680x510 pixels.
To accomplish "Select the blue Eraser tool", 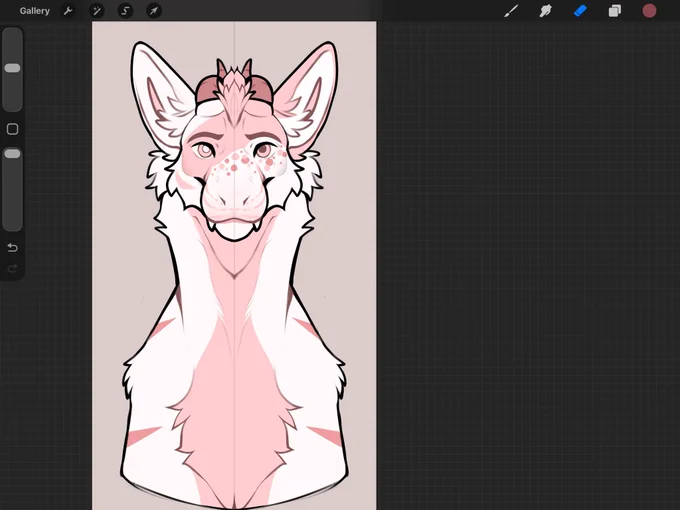I will click(x=580, y=11).
